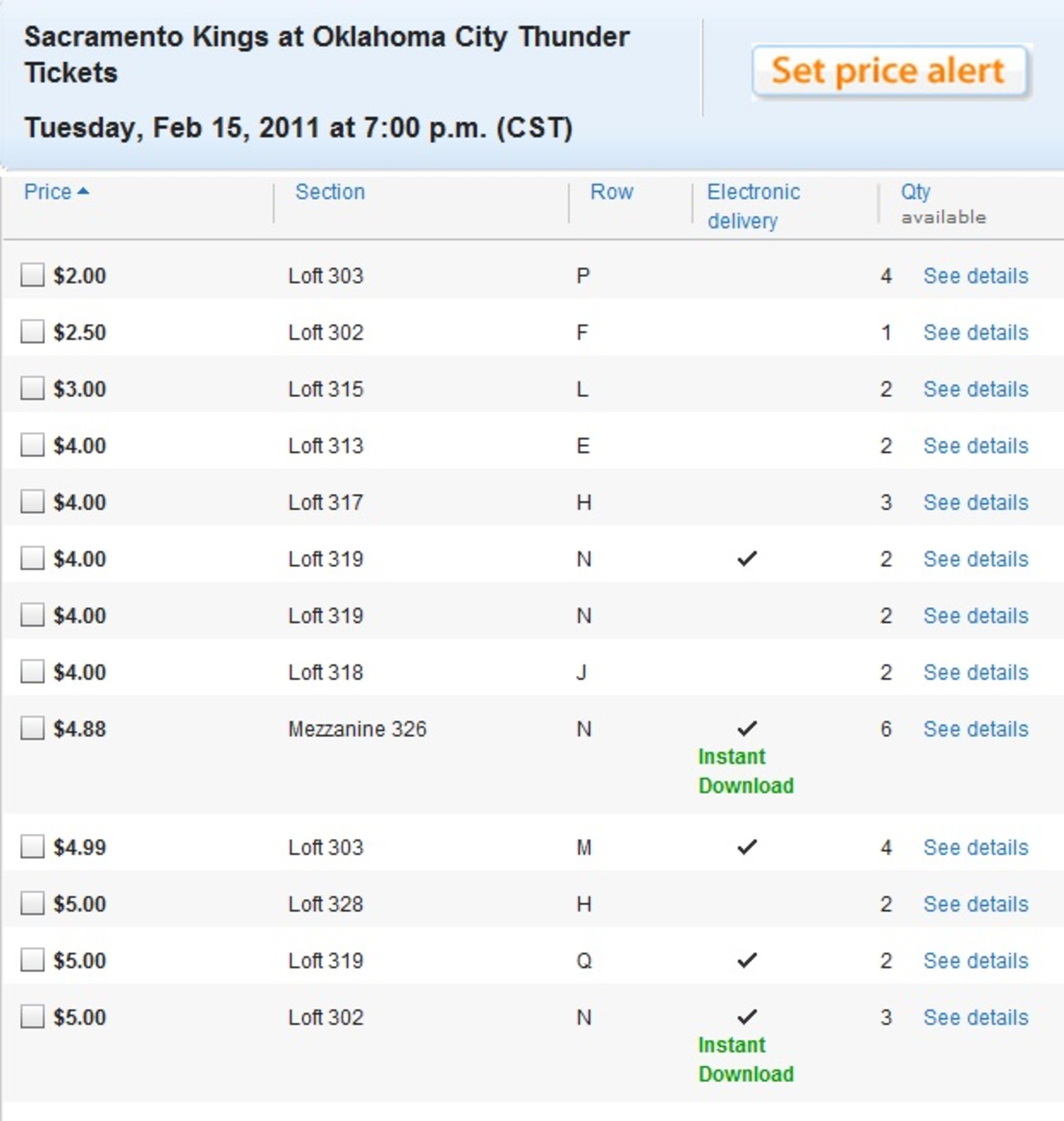
Task: Check the $4.00 Loft 313 listing box
Action: tap(32, 445)
